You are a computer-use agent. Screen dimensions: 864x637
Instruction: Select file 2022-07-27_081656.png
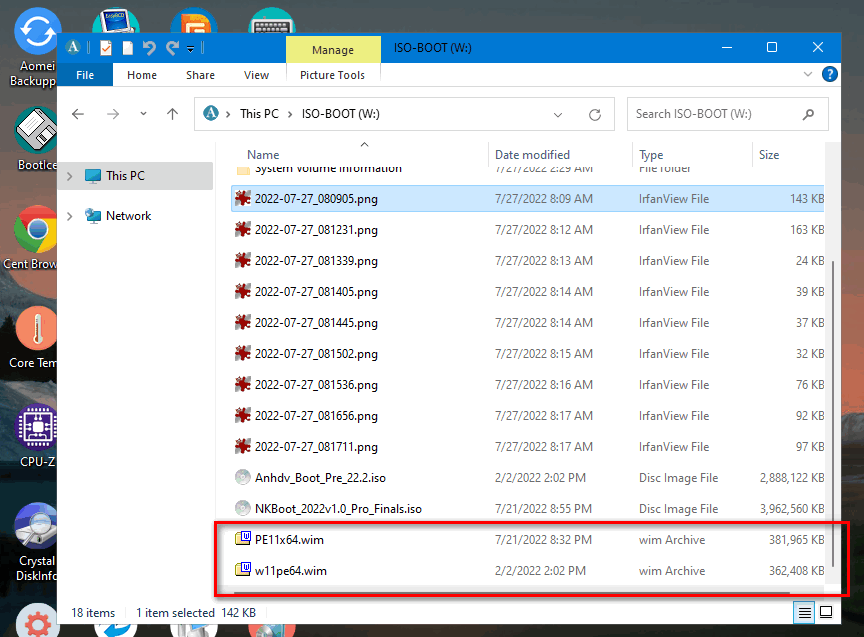click(527, 416)
